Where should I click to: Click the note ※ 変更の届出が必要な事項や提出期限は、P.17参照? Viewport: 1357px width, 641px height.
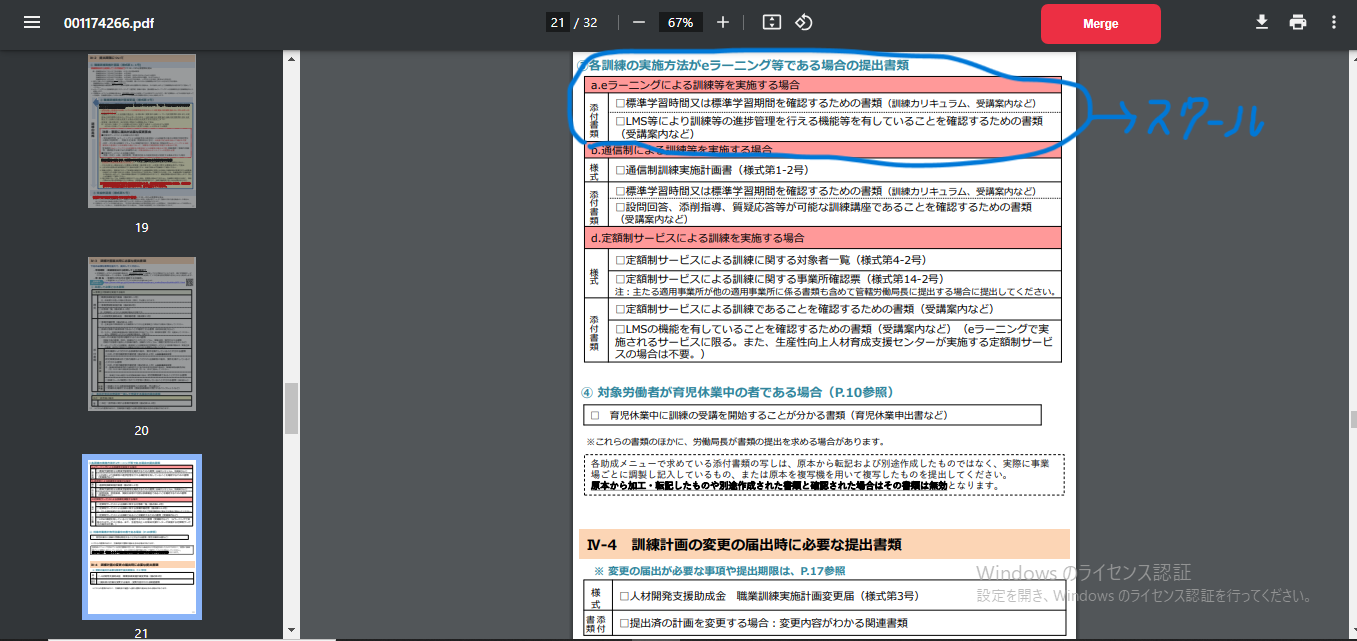pos(719,570)
